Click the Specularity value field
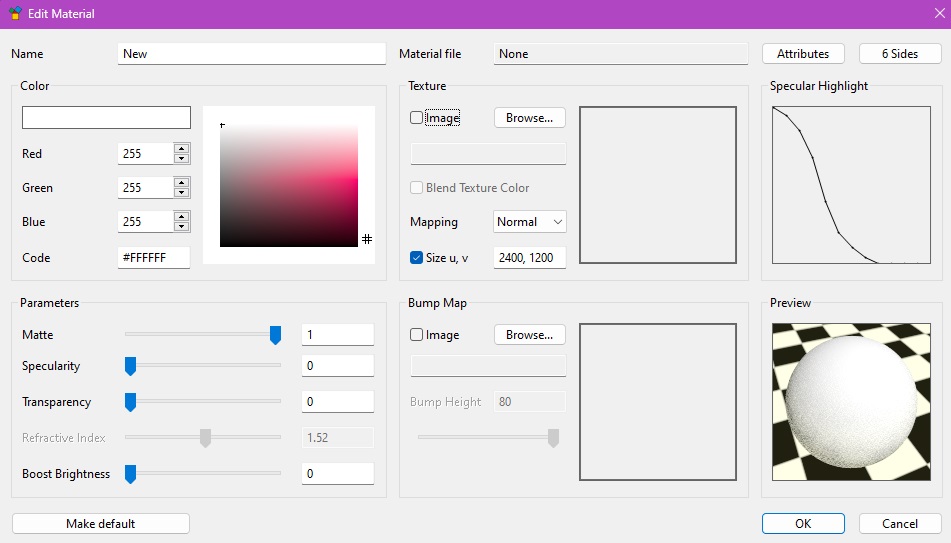Image resolution: width=951 pixels, height=543 pixels. pos(338,366)
